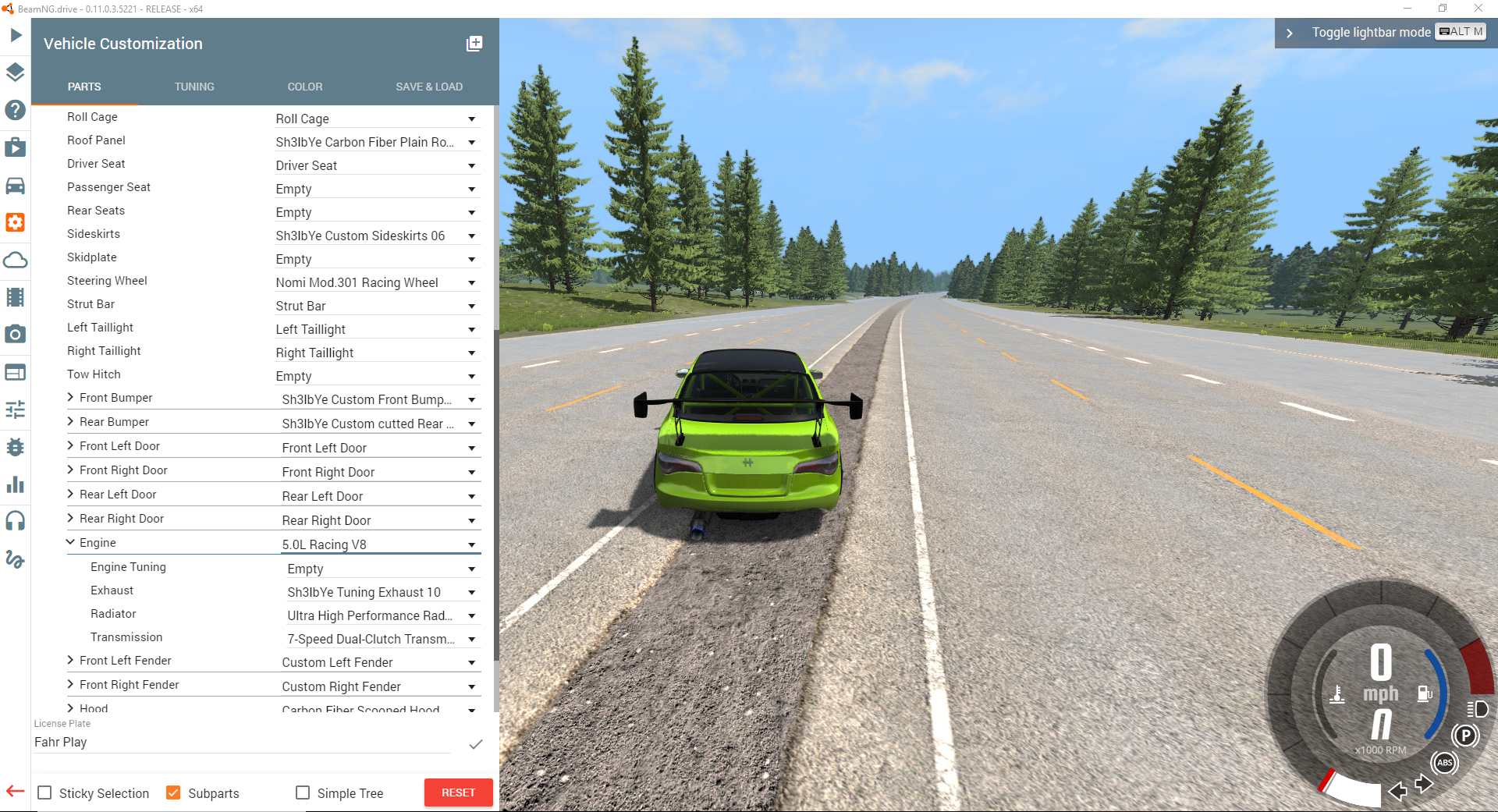Click the parking brake indicator icon
The height and width of the screenshot is (812, 1498).
[x=1466, y=736]
